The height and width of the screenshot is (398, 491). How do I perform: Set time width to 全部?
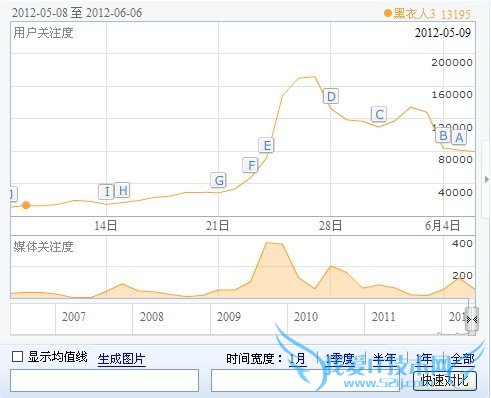[x=462, y=359]
